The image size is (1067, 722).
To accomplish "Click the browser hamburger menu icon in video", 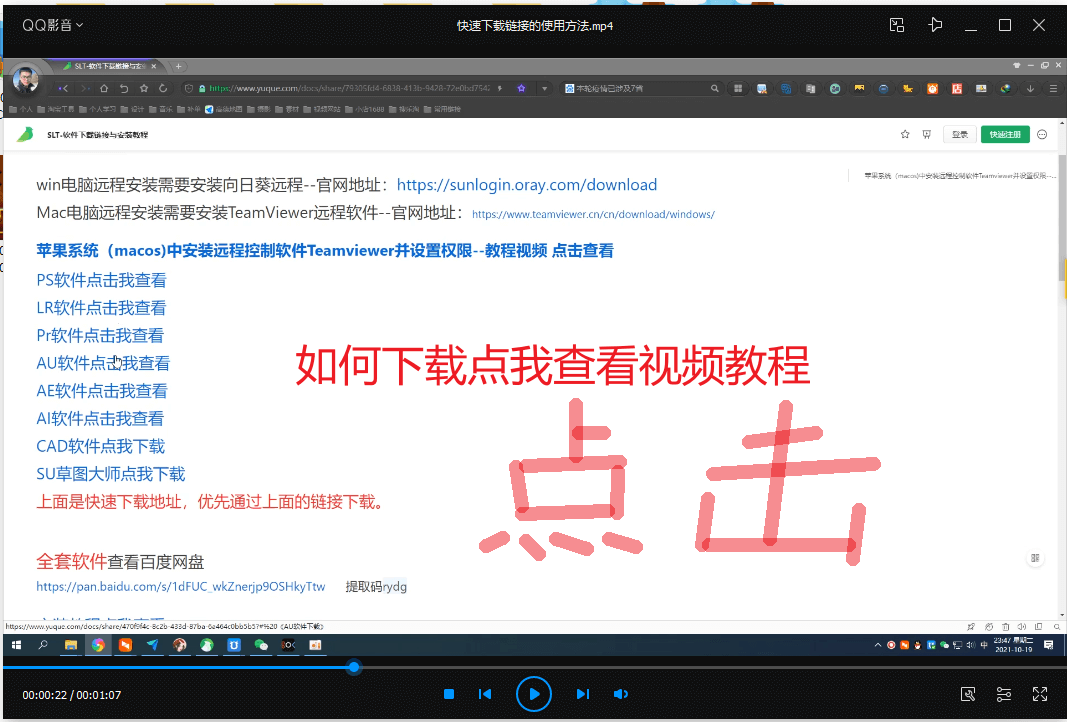I will pos(1053,88).
